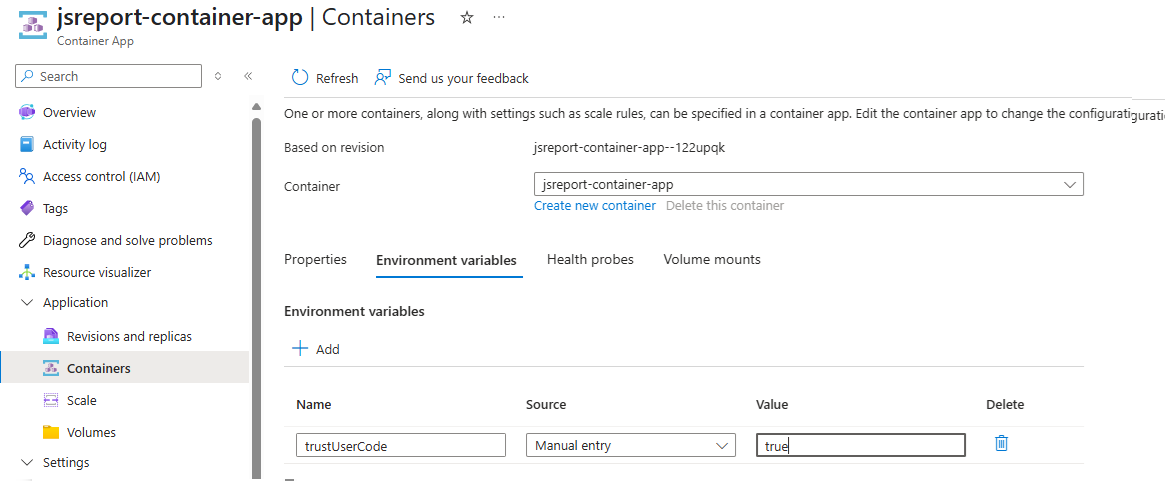Click the Environment variables section heading

(x=354, y=311)
